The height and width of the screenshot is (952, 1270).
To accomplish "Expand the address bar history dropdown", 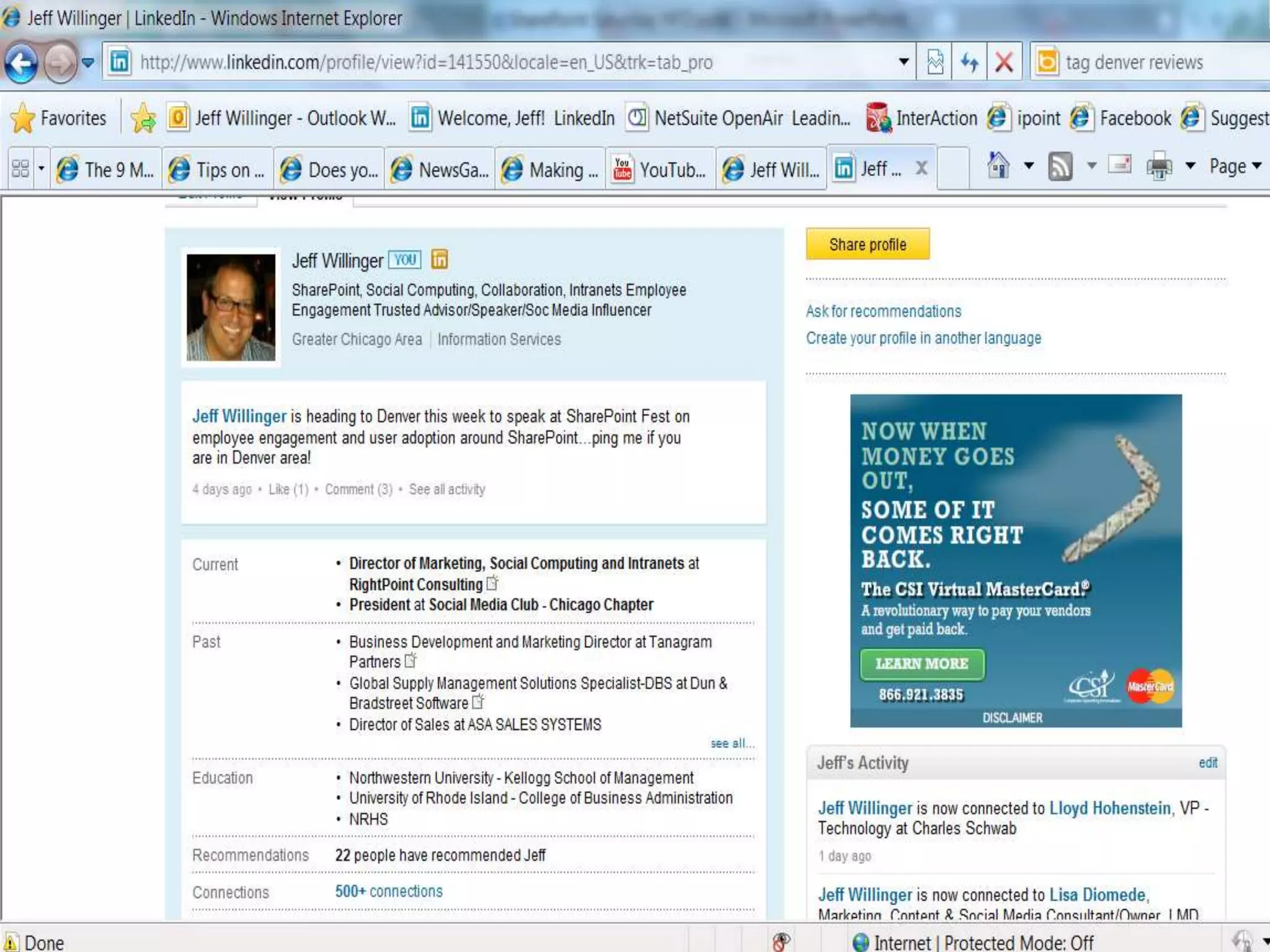I will pos(904,62).
